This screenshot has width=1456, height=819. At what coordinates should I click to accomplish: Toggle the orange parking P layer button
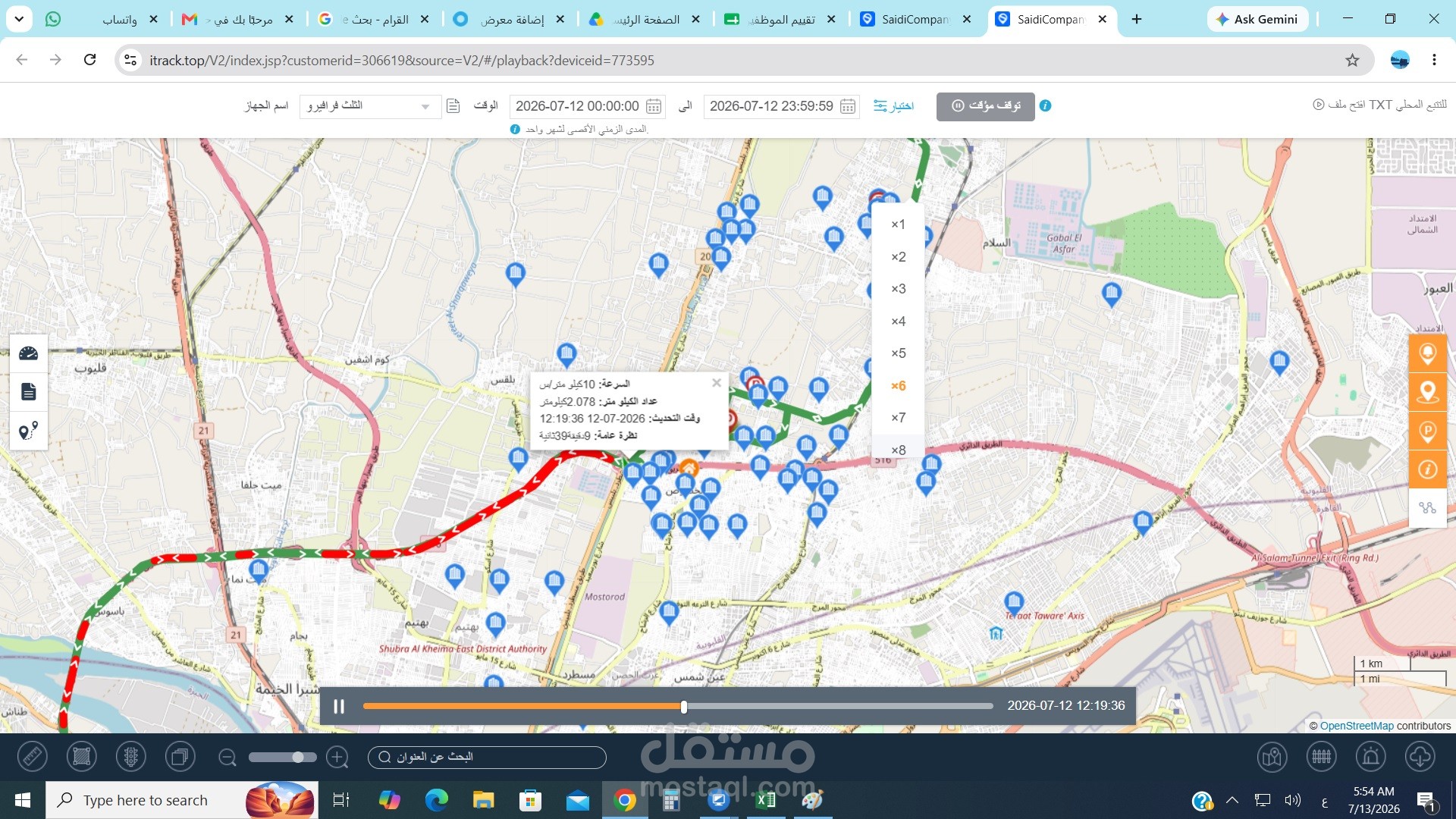point(1427,431)
